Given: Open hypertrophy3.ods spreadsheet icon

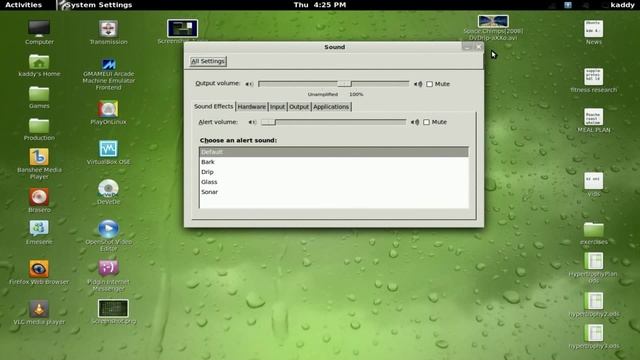Looking at the screenshot, I should click(593, 333).
